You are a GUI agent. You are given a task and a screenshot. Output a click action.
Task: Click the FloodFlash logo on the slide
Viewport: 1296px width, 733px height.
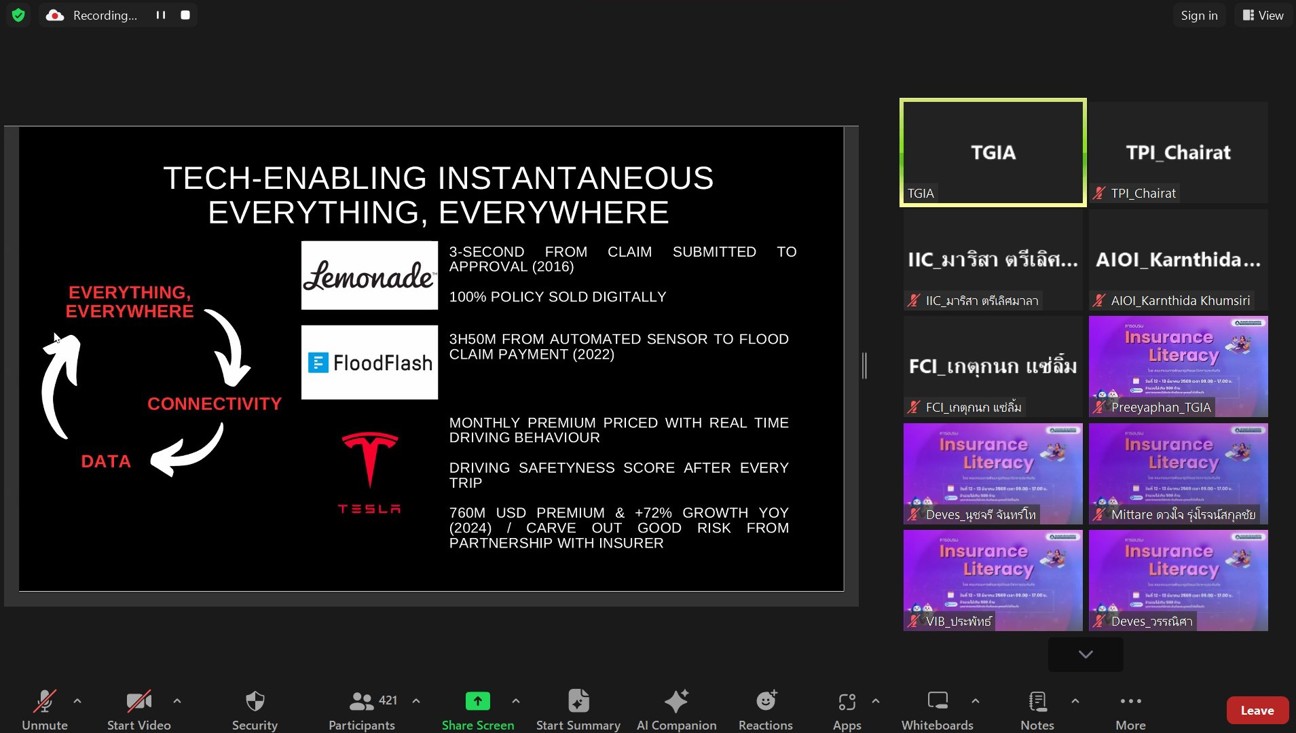point(370,362)
